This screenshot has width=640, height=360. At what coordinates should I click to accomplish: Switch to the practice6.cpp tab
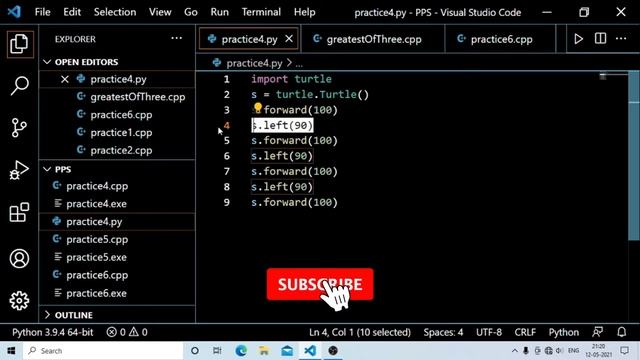coord(500,39)
